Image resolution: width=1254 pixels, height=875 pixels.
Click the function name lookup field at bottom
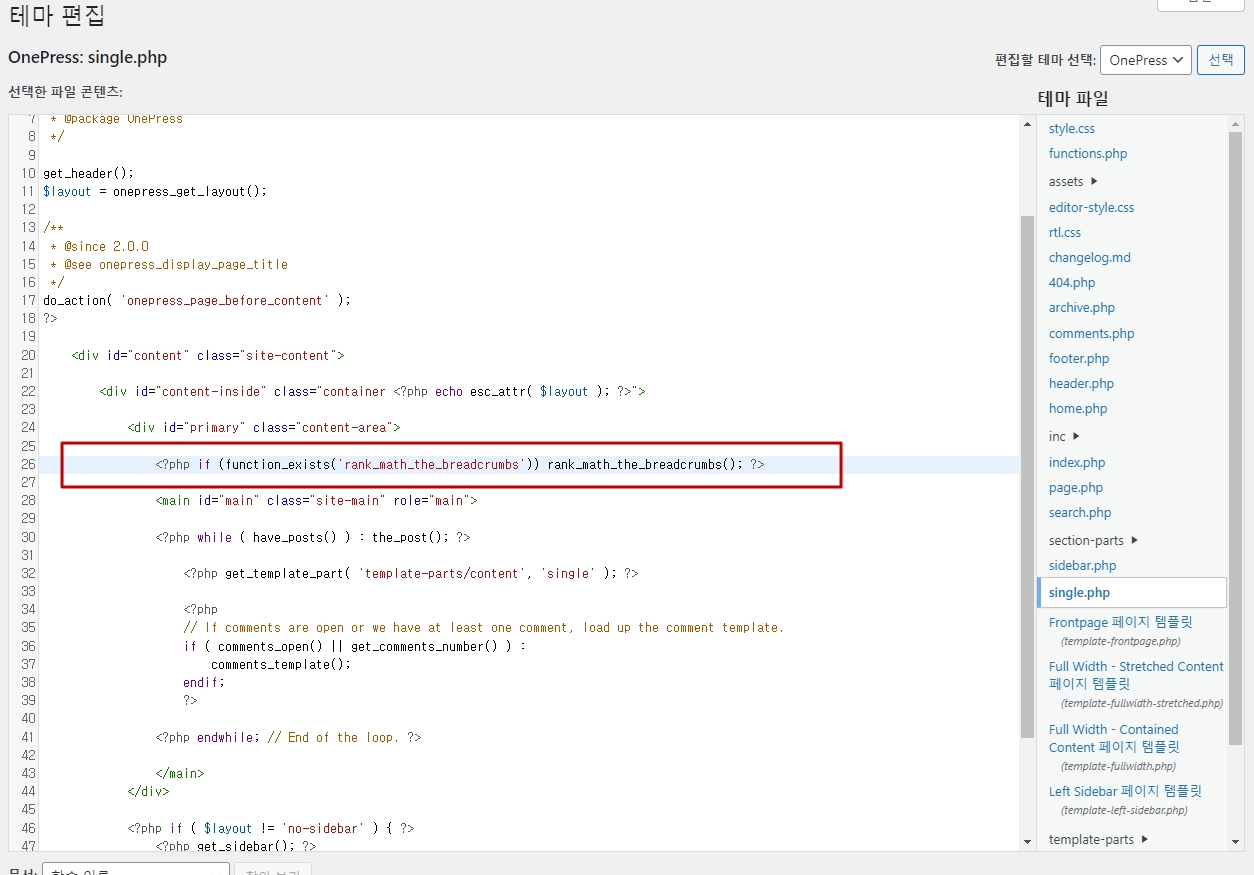[x=136, y=869]
